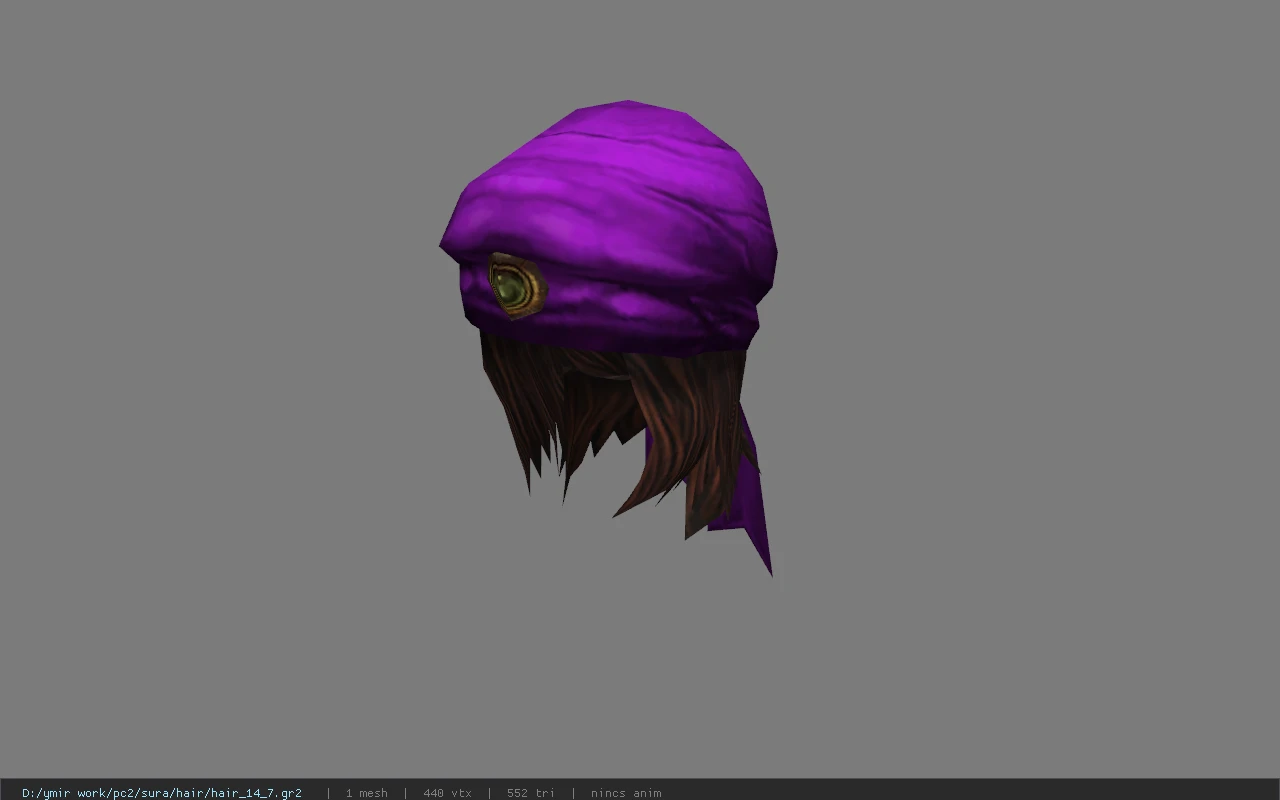Viewport: 1280px width, 800px height.
Task: Click the '1 mesh' status entry
Action: pos(366,793)
